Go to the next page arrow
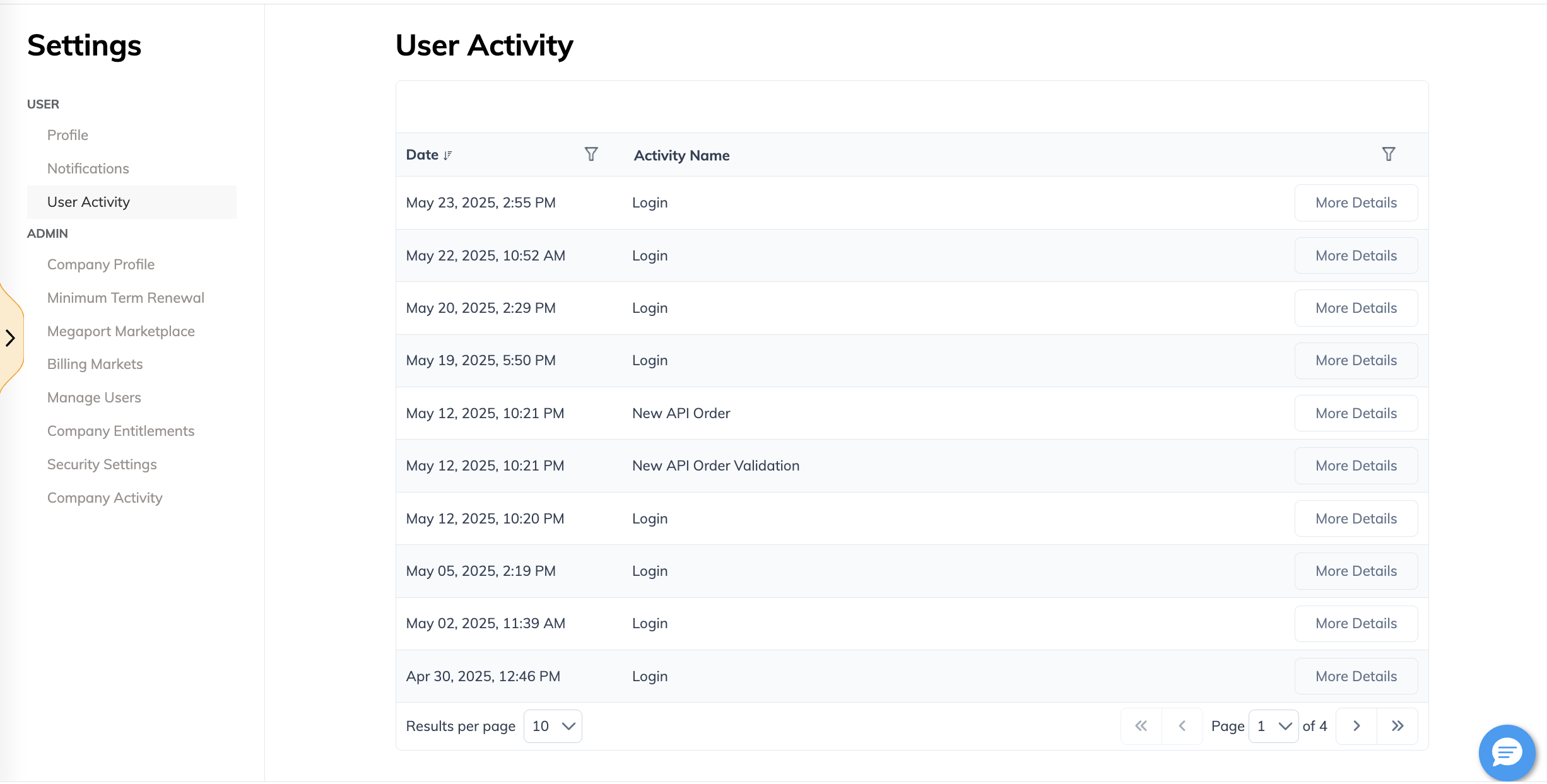This screenshot has height=784, width=1547. [1355, 726]
